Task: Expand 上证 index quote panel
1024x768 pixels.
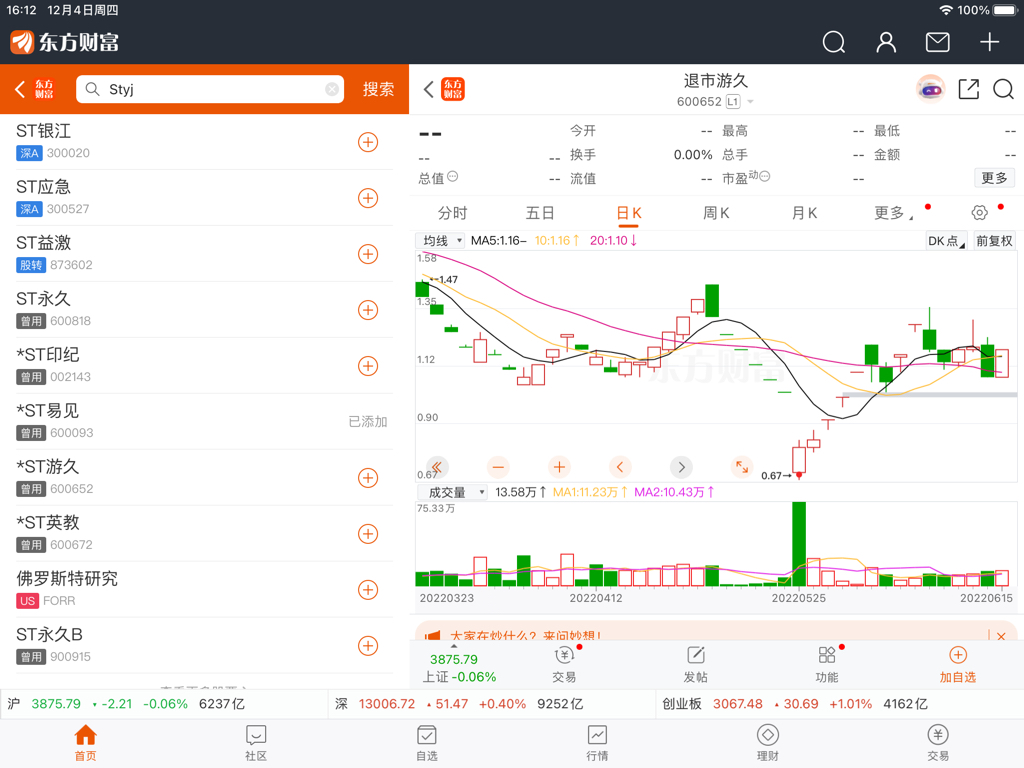Action: (459, 667)
